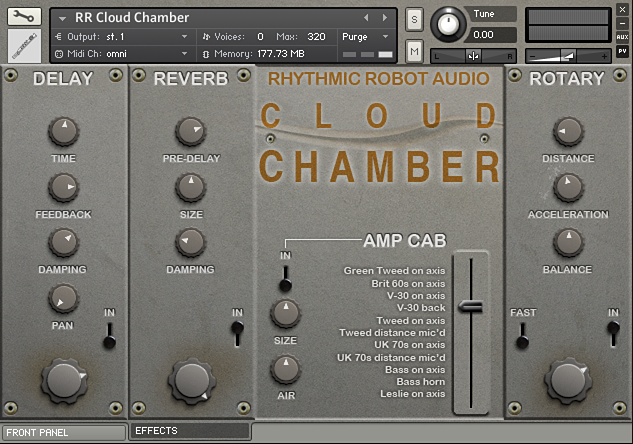The height and width of the screenshot is (444, 633).
Task: Click the Amp Cab SIZE knob
Action: pyautogui.click(x=285, y=313)
